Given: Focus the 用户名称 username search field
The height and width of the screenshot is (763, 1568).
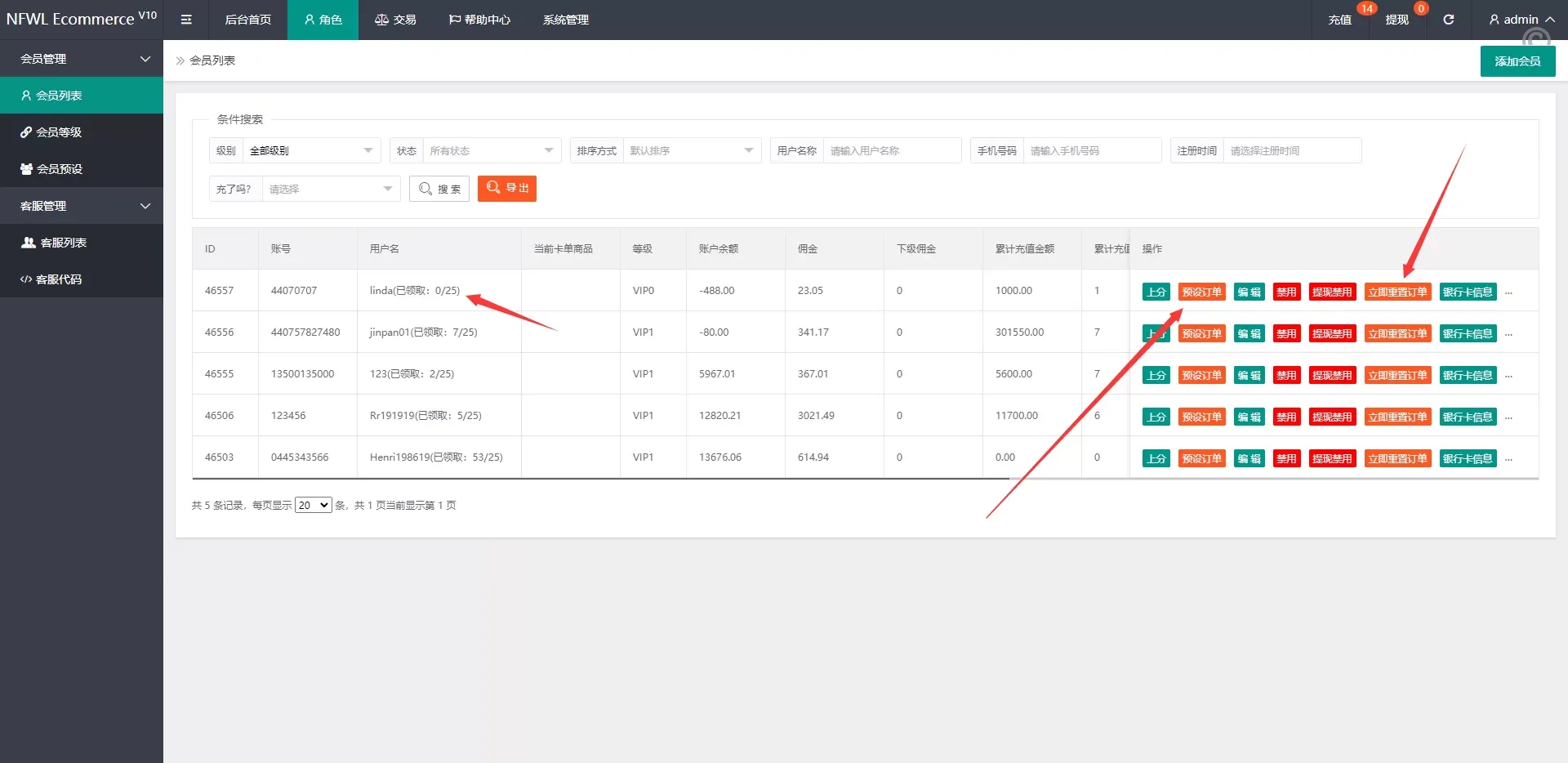Looking at the screenshot, I should pos(891,151).
